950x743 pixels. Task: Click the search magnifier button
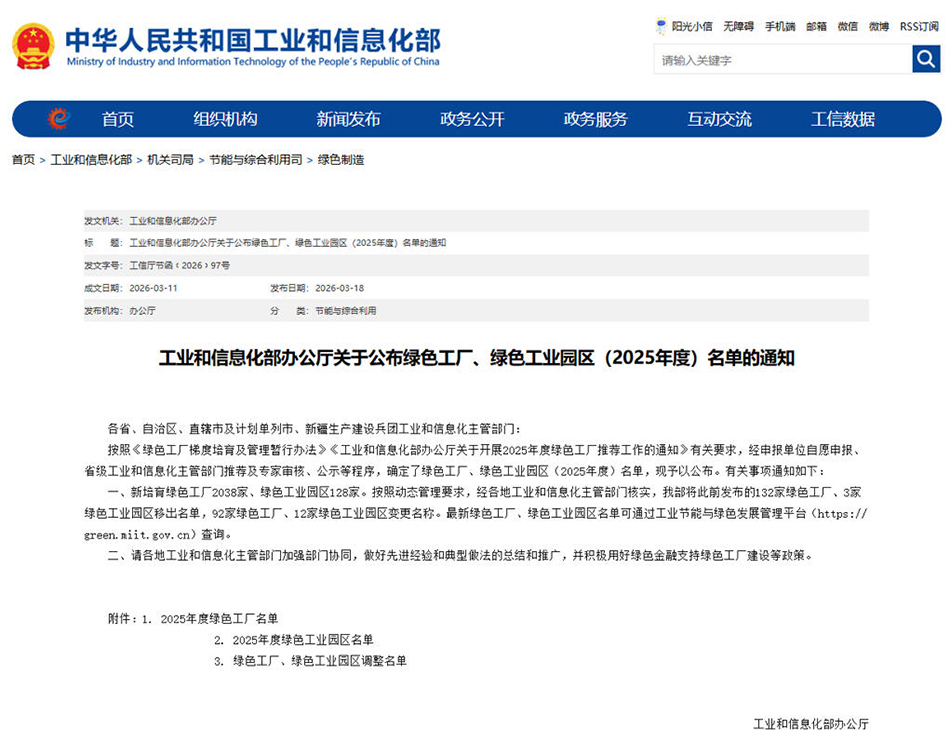point(926,59)
